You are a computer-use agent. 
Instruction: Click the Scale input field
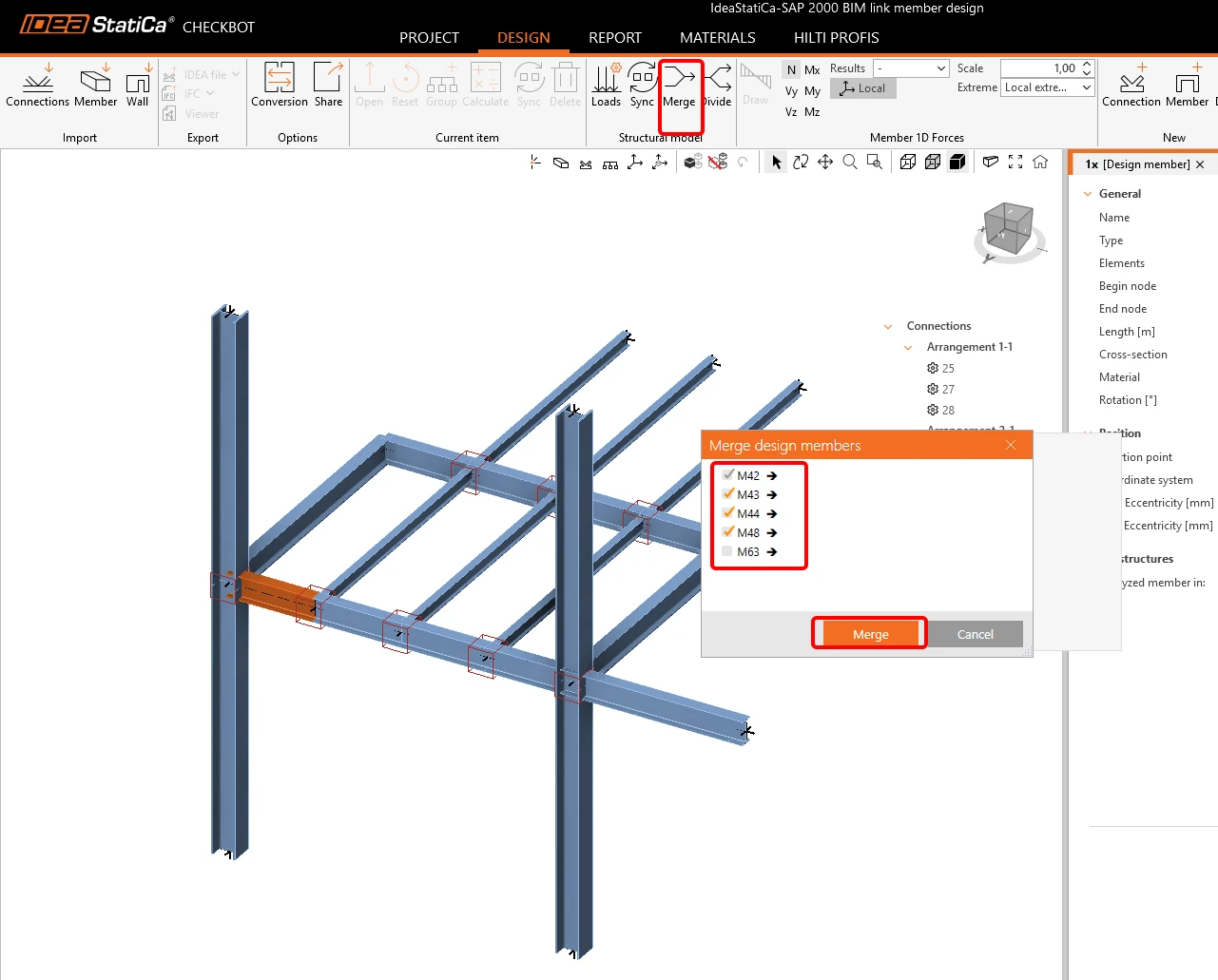click(x=1040, y=68)
